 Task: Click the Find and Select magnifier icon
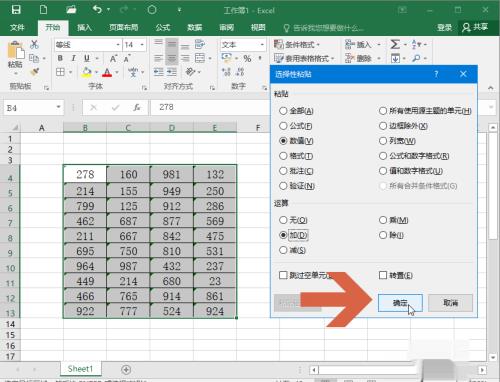pos(416,59)
